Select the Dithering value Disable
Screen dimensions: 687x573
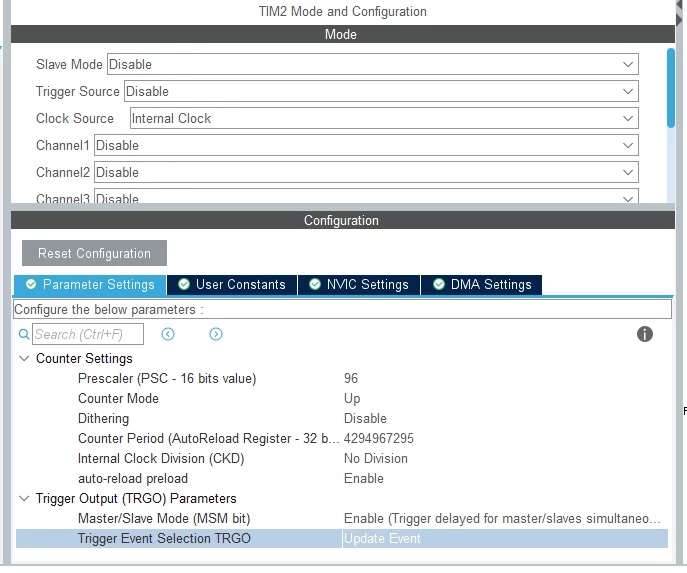pyautogui.click(x=365, y=419)
